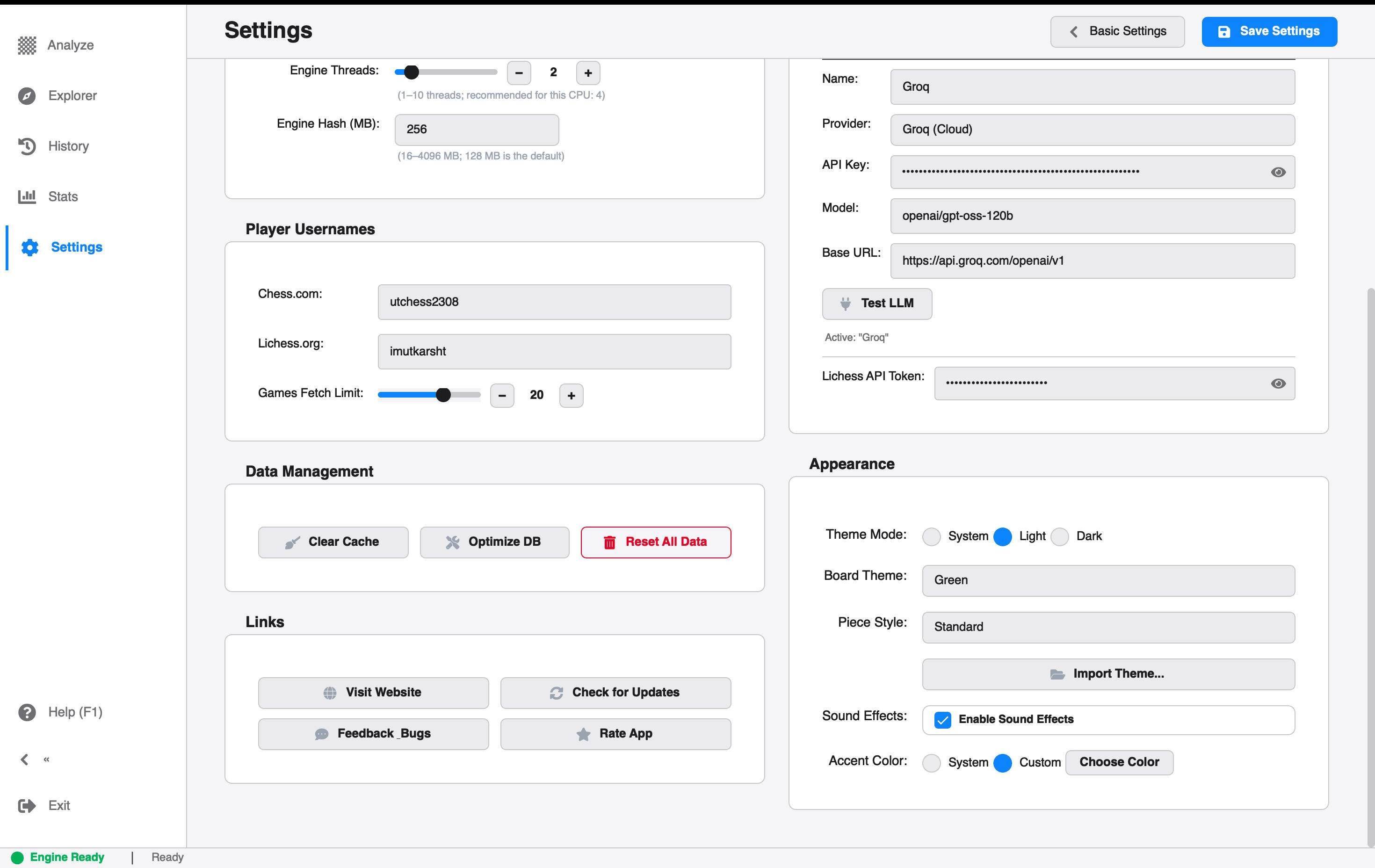1375x868 pixels.
Task: Click Reset All Data
Action: [656, 542]
